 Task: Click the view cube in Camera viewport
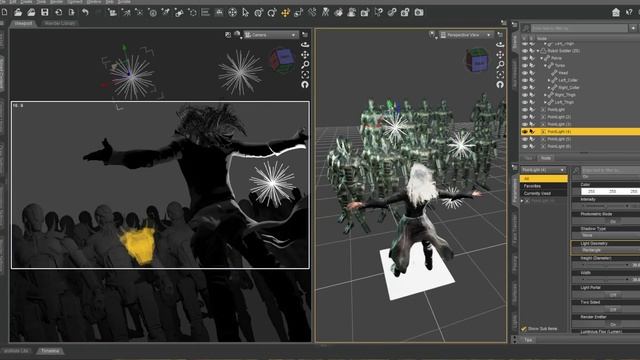click(x=282, y=60)
